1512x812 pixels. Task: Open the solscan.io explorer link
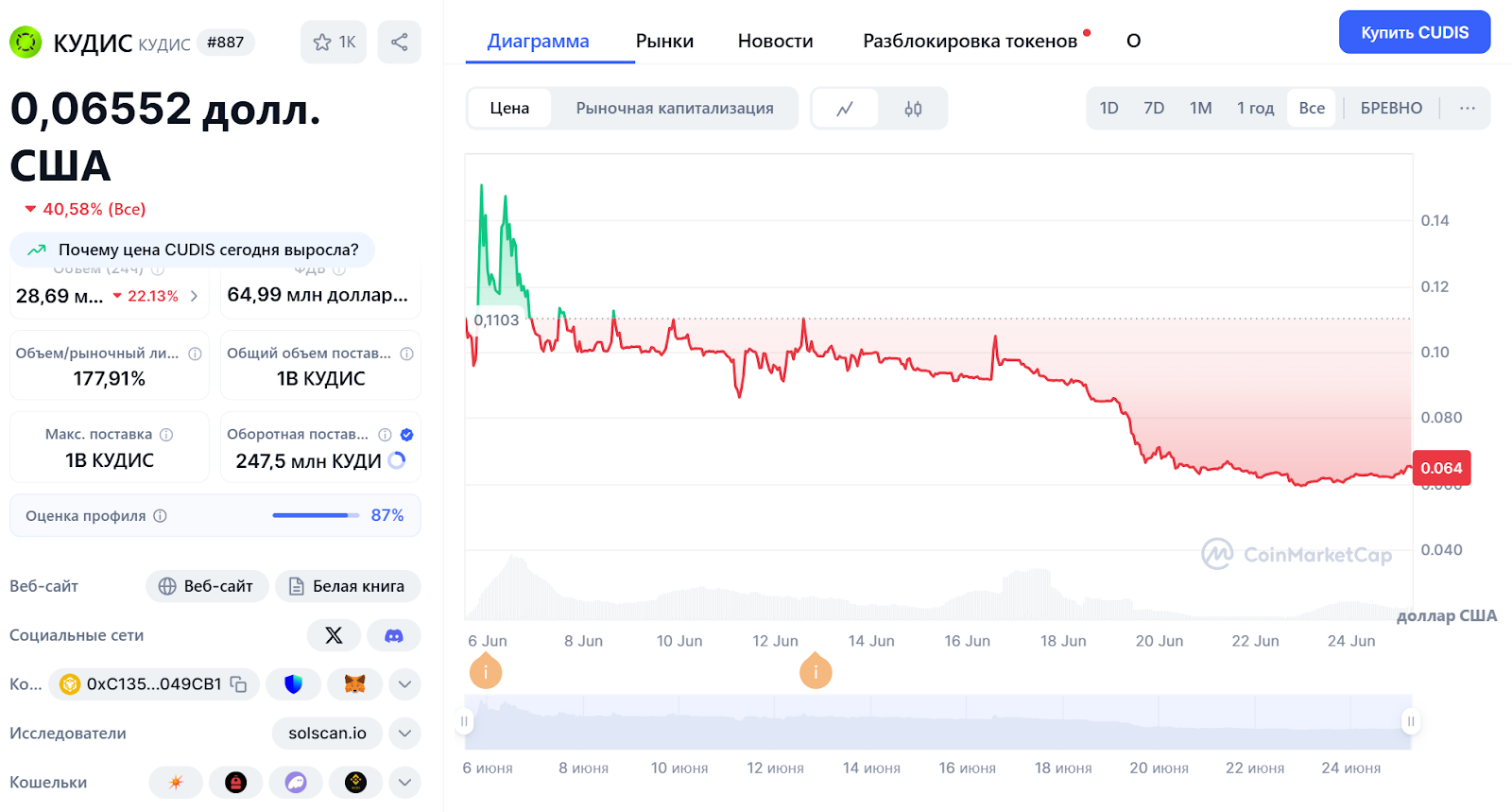pos(327,734)
